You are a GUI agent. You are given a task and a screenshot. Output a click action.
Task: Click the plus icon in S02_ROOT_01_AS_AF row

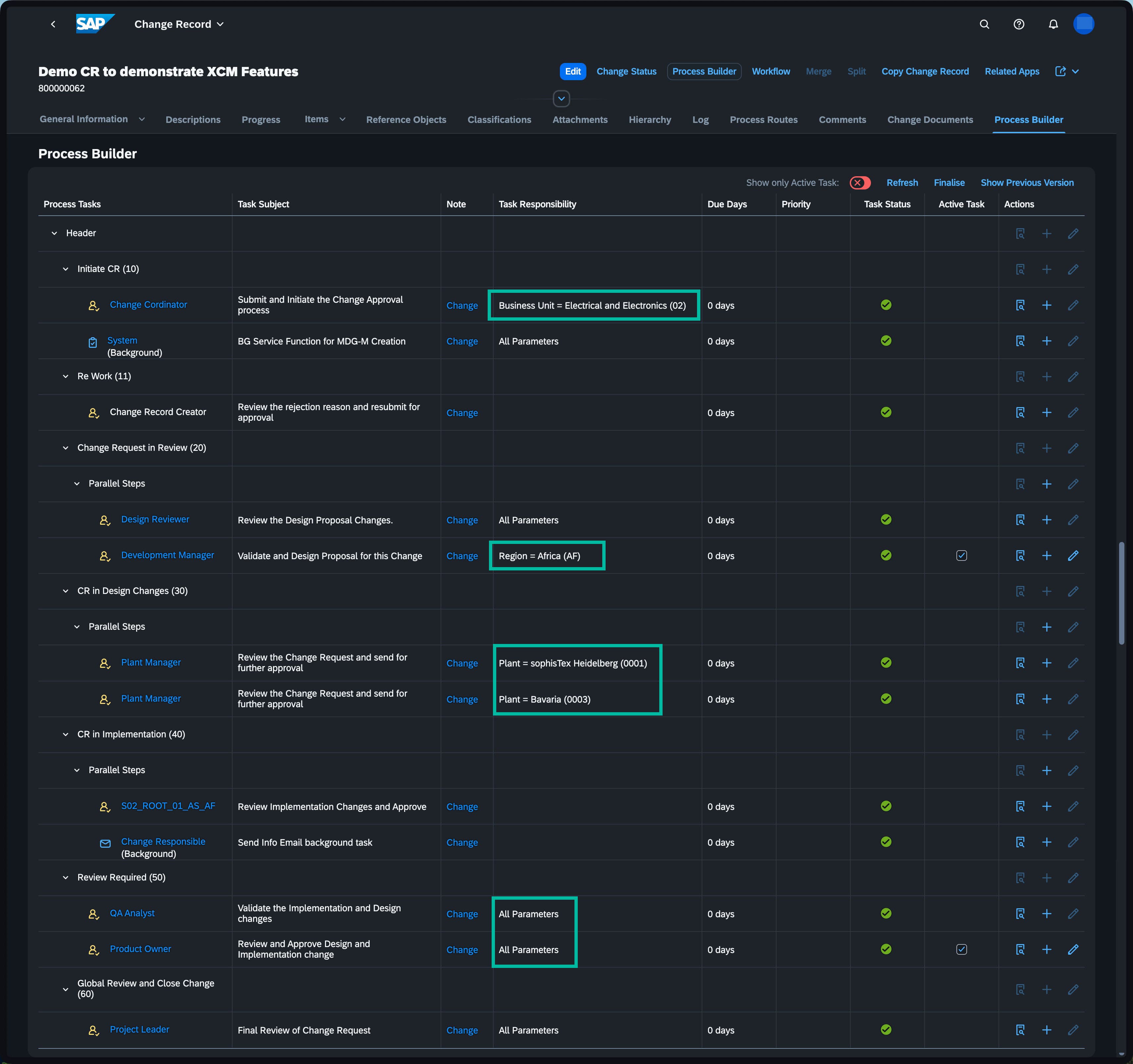[1047, 806]
